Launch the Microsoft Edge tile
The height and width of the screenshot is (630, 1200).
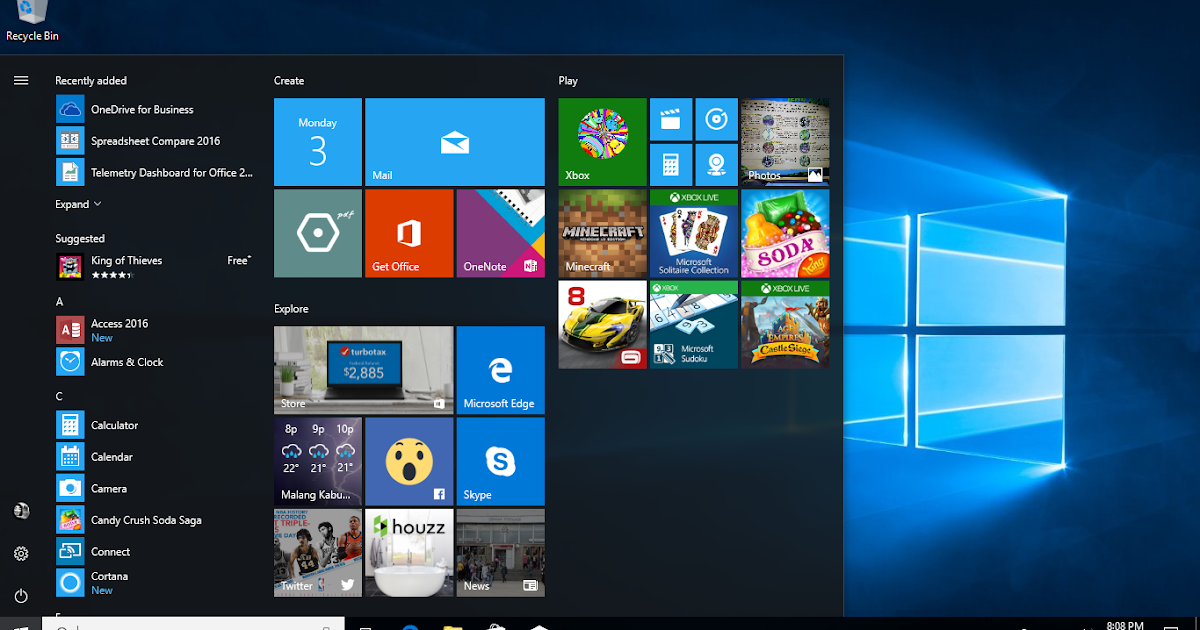click(x=500, y=370)
